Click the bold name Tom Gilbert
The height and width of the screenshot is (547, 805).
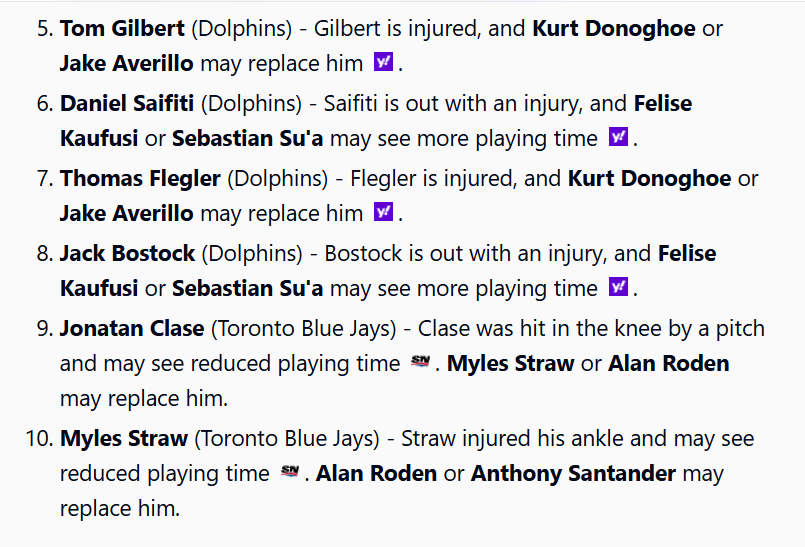tap(122, 28)
